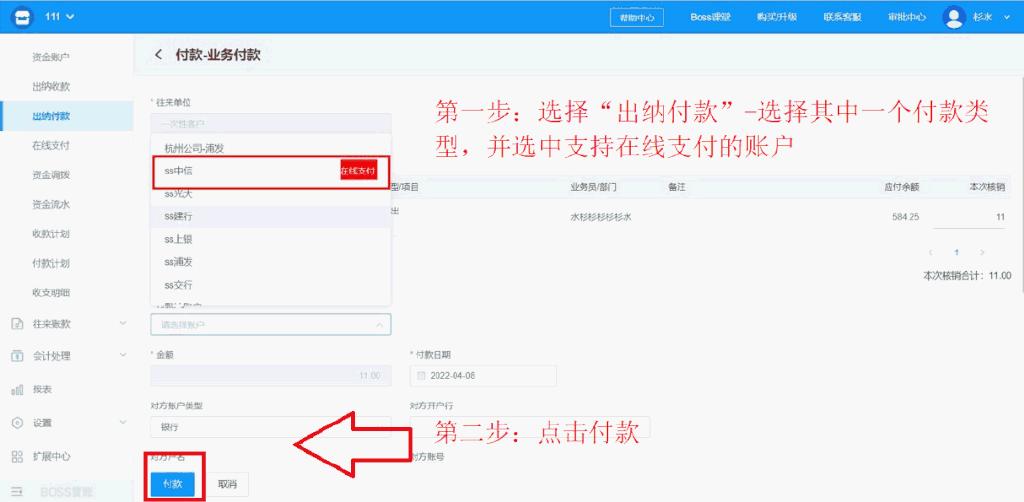
Task: Edit the 本次核销 value 11
Action: coord(969,217)
